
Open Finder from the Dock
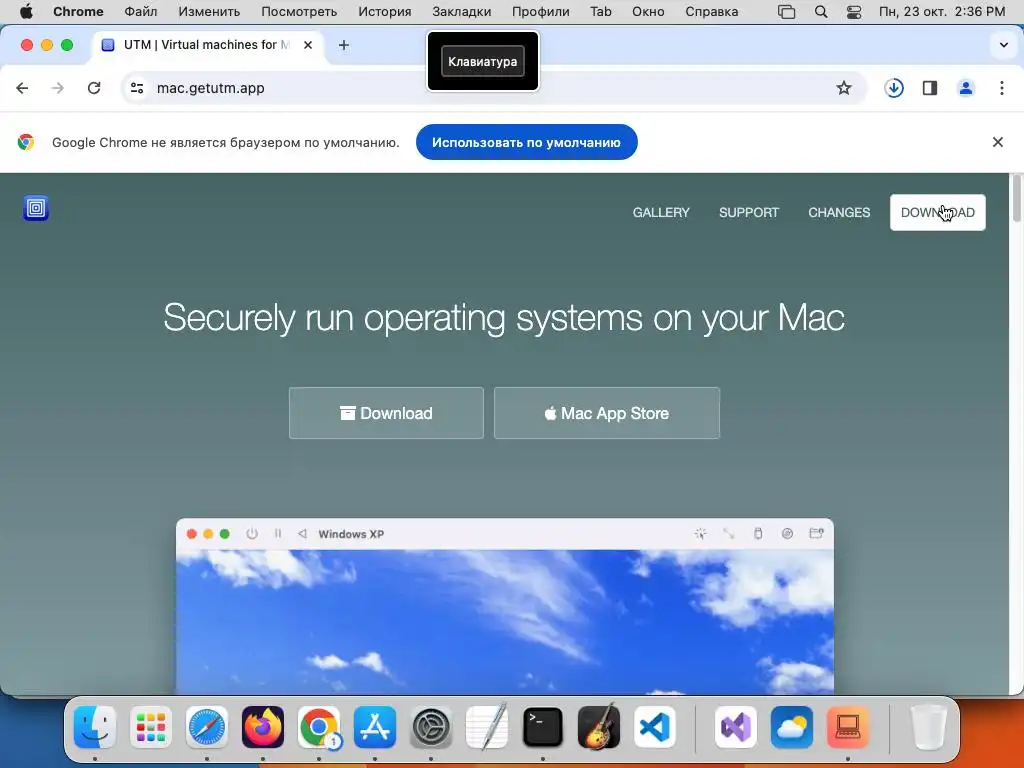coord(95,727)
